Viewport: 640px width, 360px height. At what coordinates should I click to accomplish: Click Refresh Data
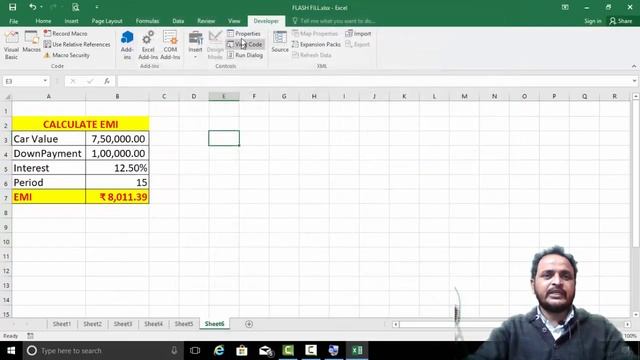[x=312, y=55]
